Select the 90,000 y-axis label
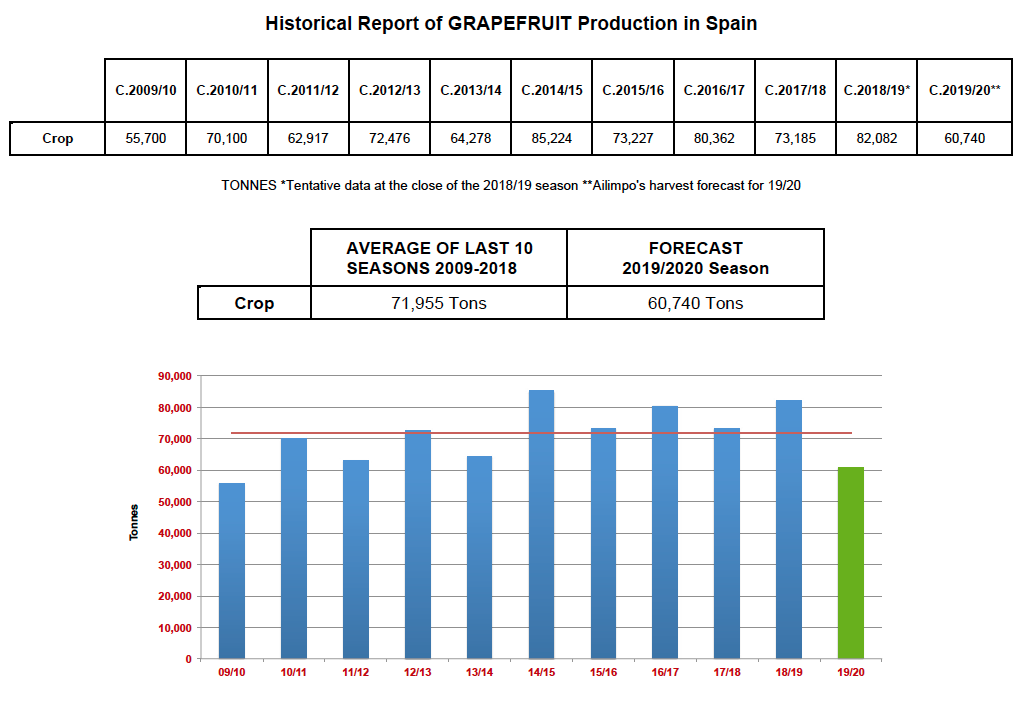 pyautogui.click(x=173, y=376)
